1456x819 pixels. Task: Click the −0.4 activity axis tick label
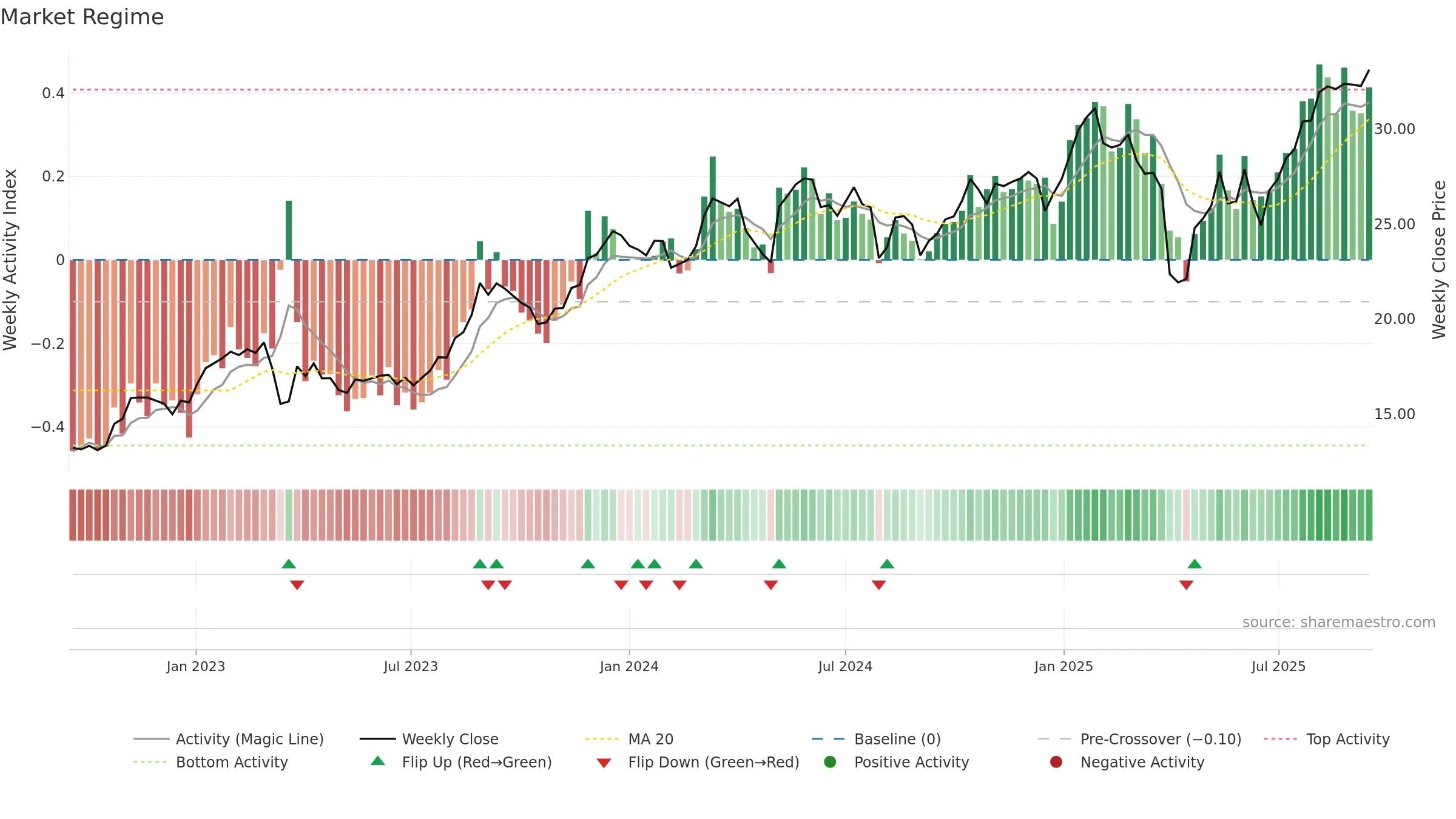point(48,427)
